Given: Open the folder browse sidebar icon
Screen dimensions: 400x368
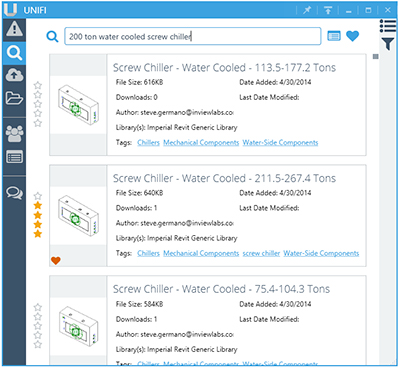Looking at the screenshot, I should pyautogui.click(x=14, y=98).
